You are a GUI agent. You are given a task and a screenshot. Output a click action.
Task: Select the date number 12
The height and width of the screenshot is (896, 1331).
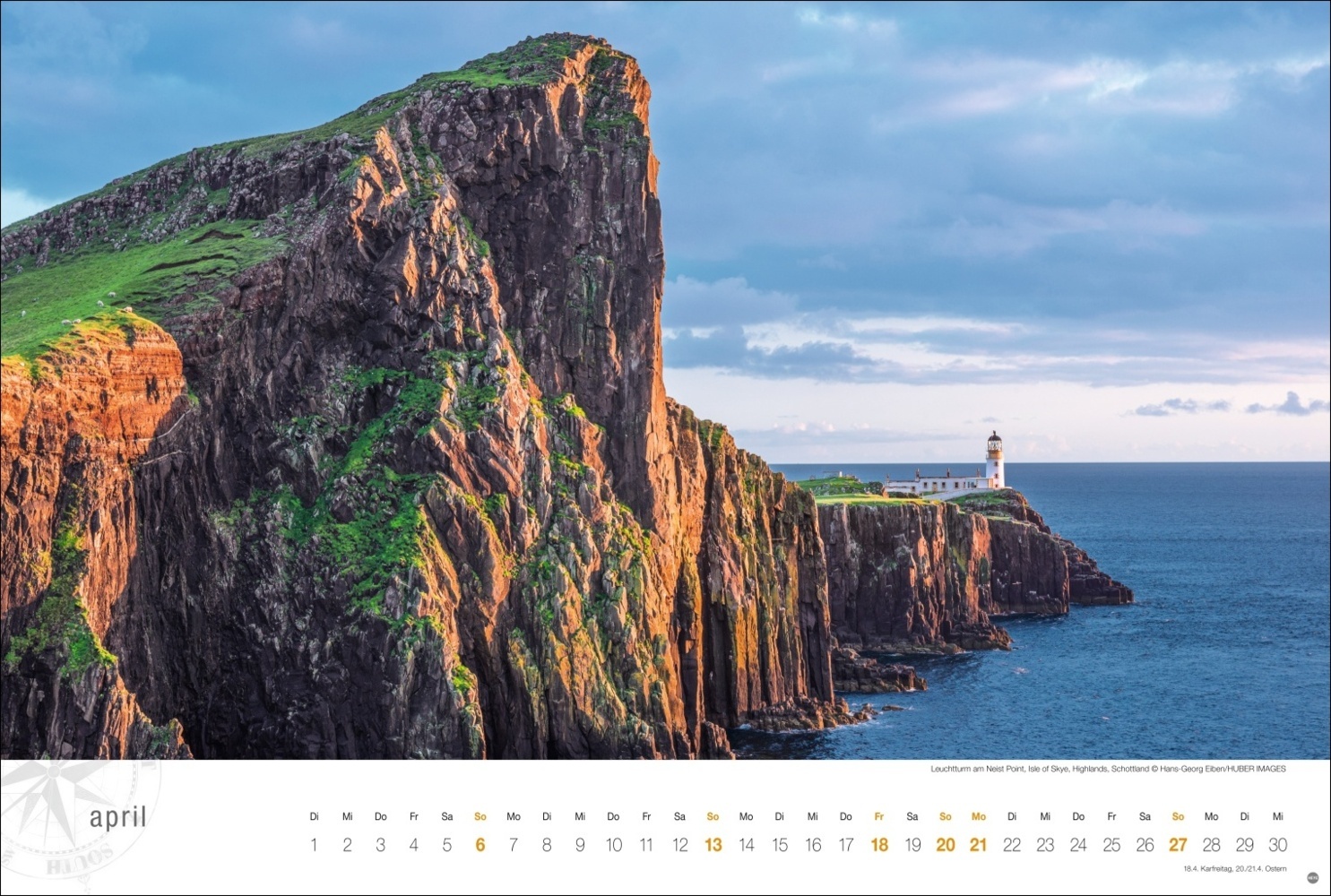[x=679, y=845]
